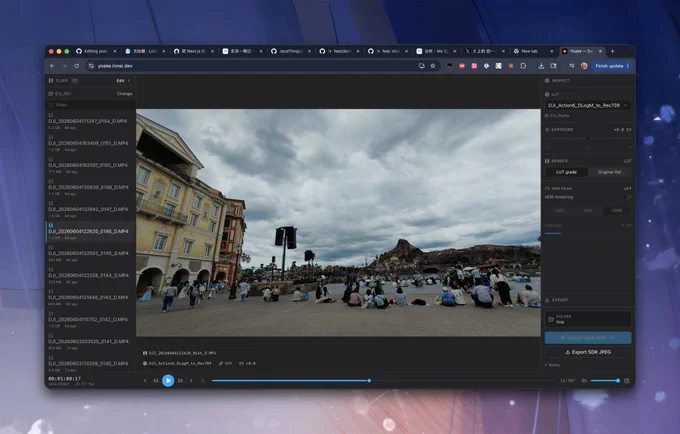Open the DJI_Action6_DLogM_to_Rec709 LUT dropdown
Screen dimensions: 680x434
click(x=588, y=105)
